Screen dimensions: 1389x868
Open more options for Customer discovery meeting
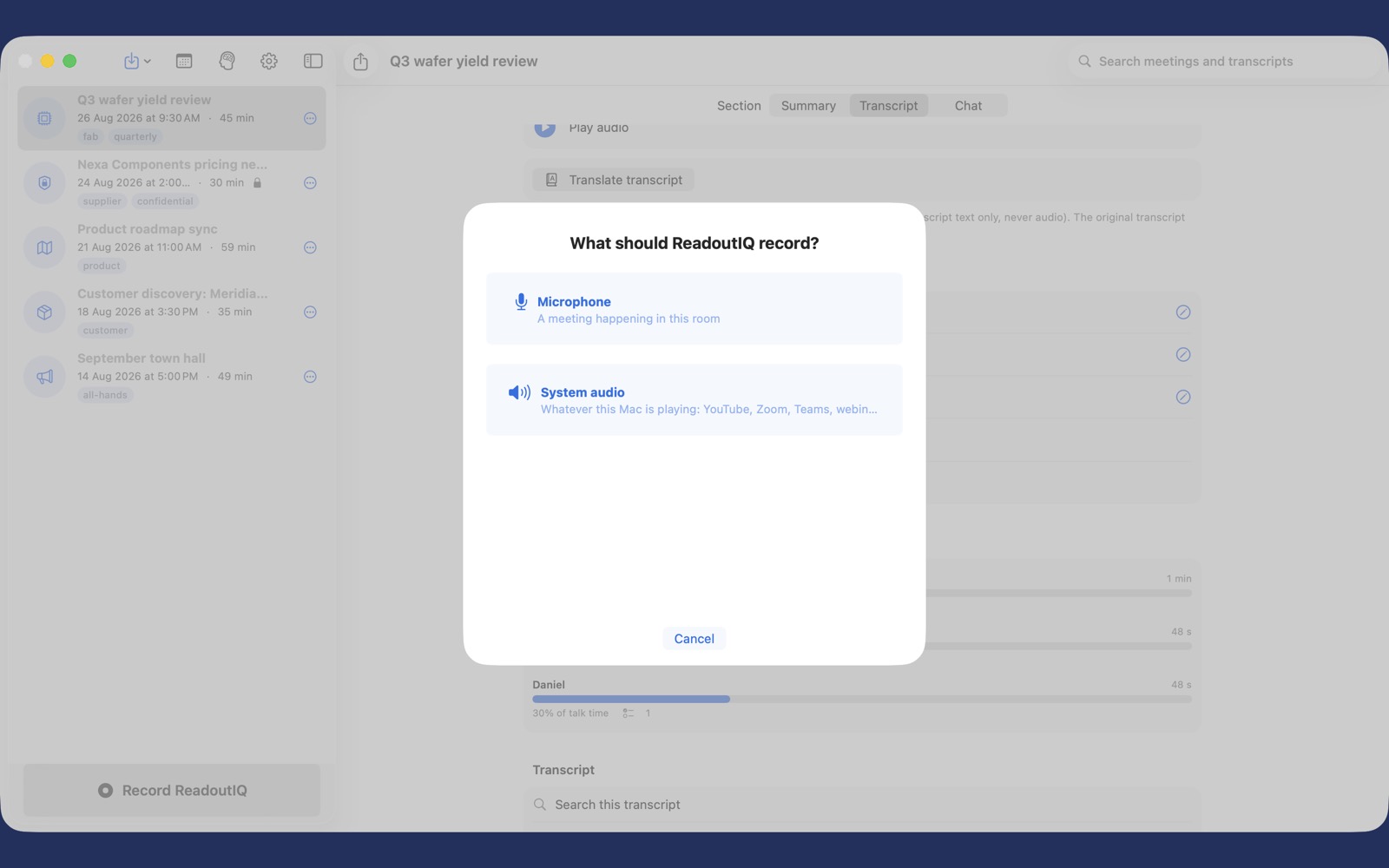310,312
